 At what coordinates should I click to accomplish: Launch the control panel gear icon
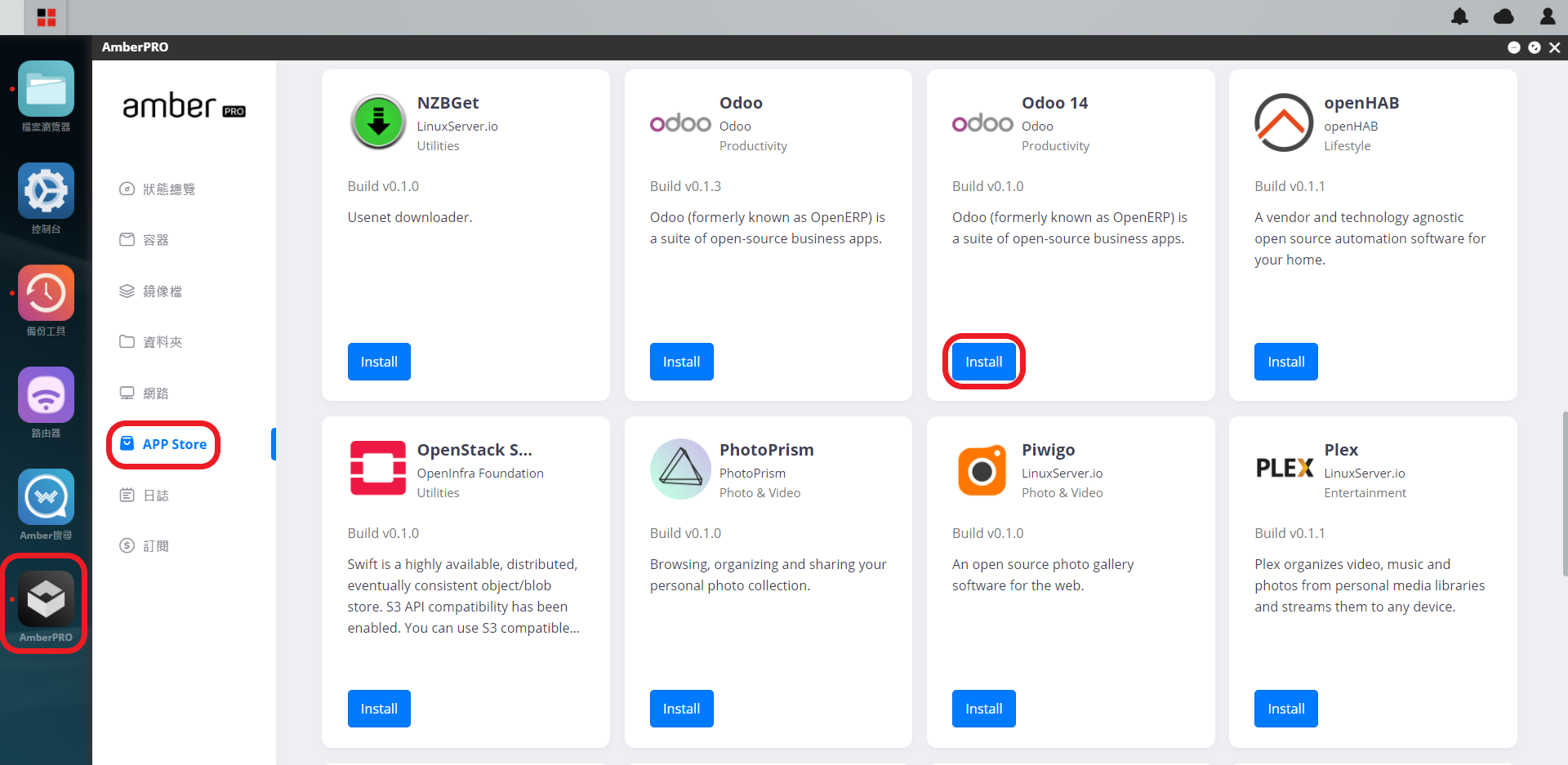[46, 190]
